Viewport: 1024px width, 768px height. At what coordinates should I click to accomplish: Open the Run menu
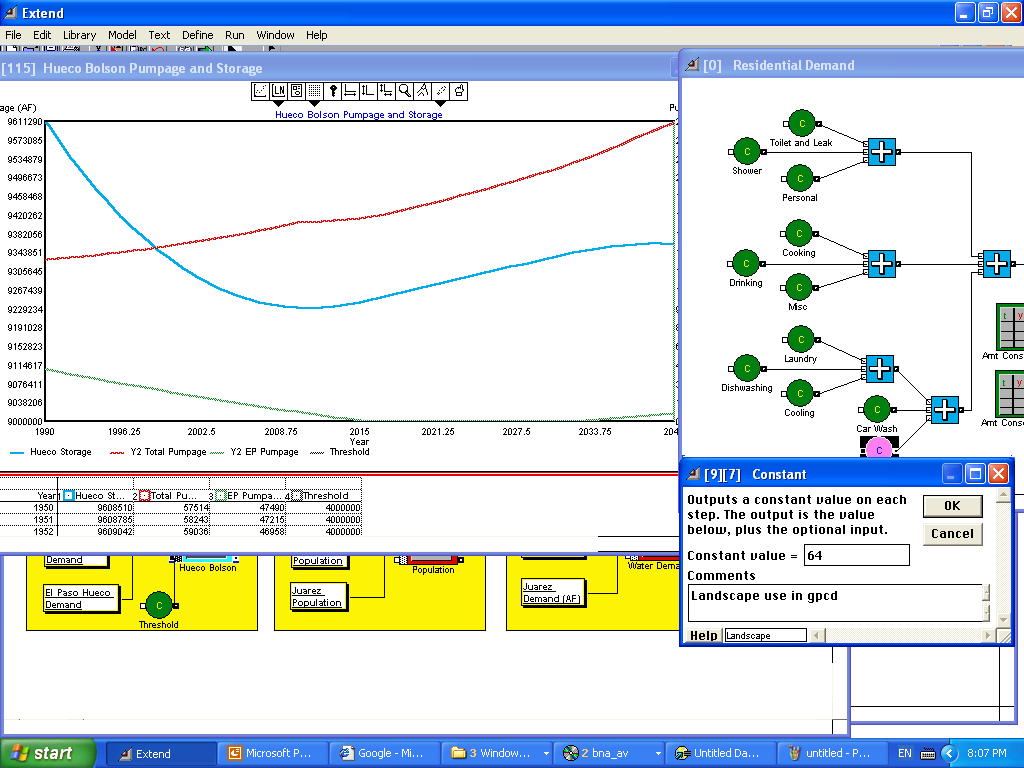234,35
